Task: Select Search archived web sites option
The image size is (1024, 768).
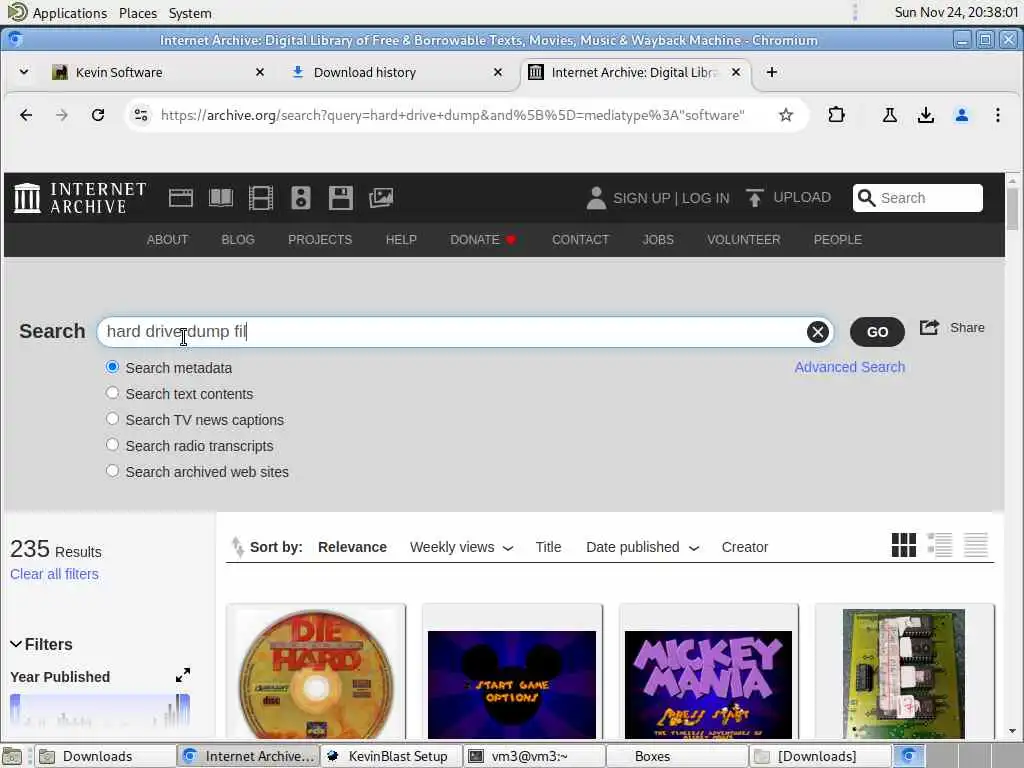Action: point(112,471)
